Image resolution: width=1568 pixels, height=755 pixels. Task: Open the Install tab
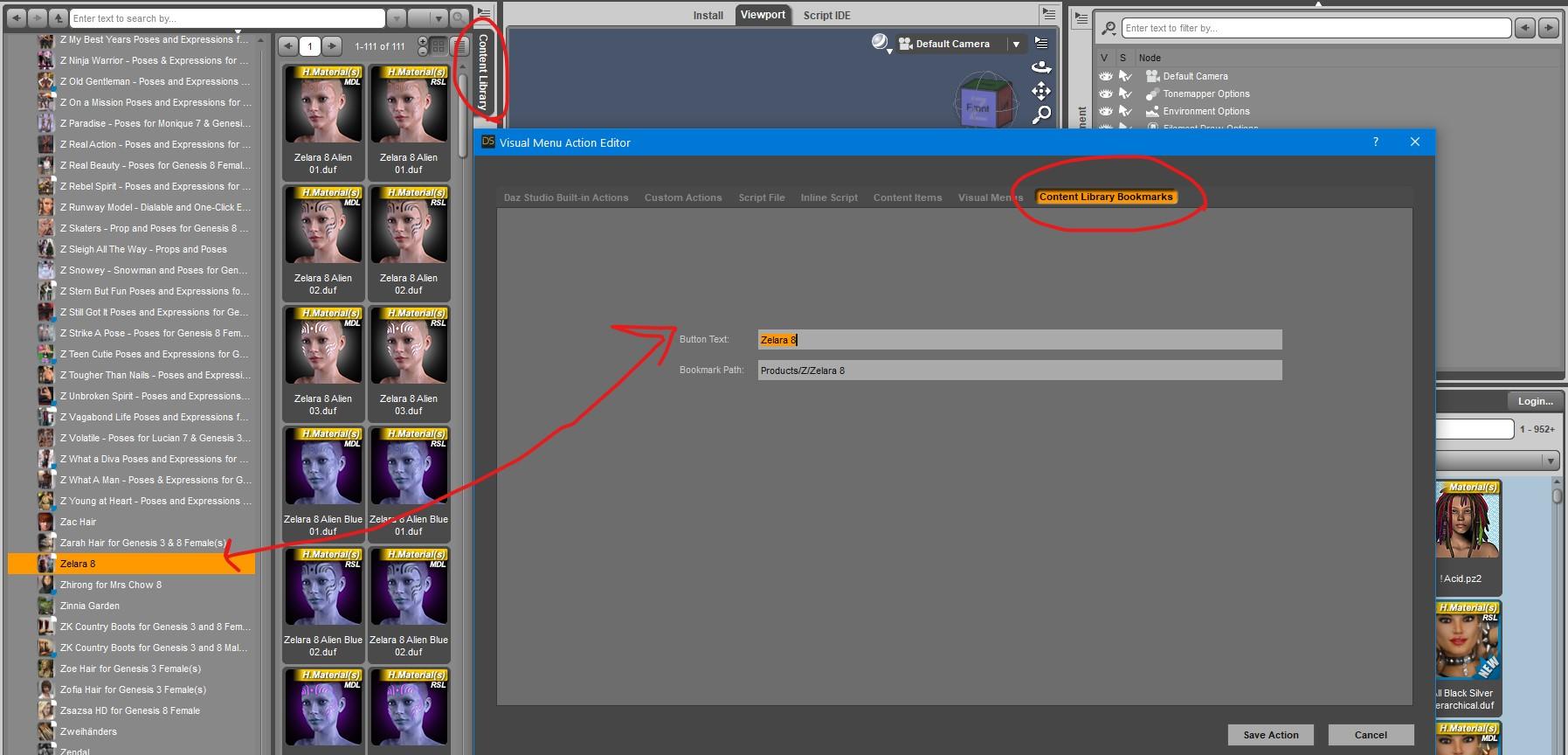[x=708, y=15]
